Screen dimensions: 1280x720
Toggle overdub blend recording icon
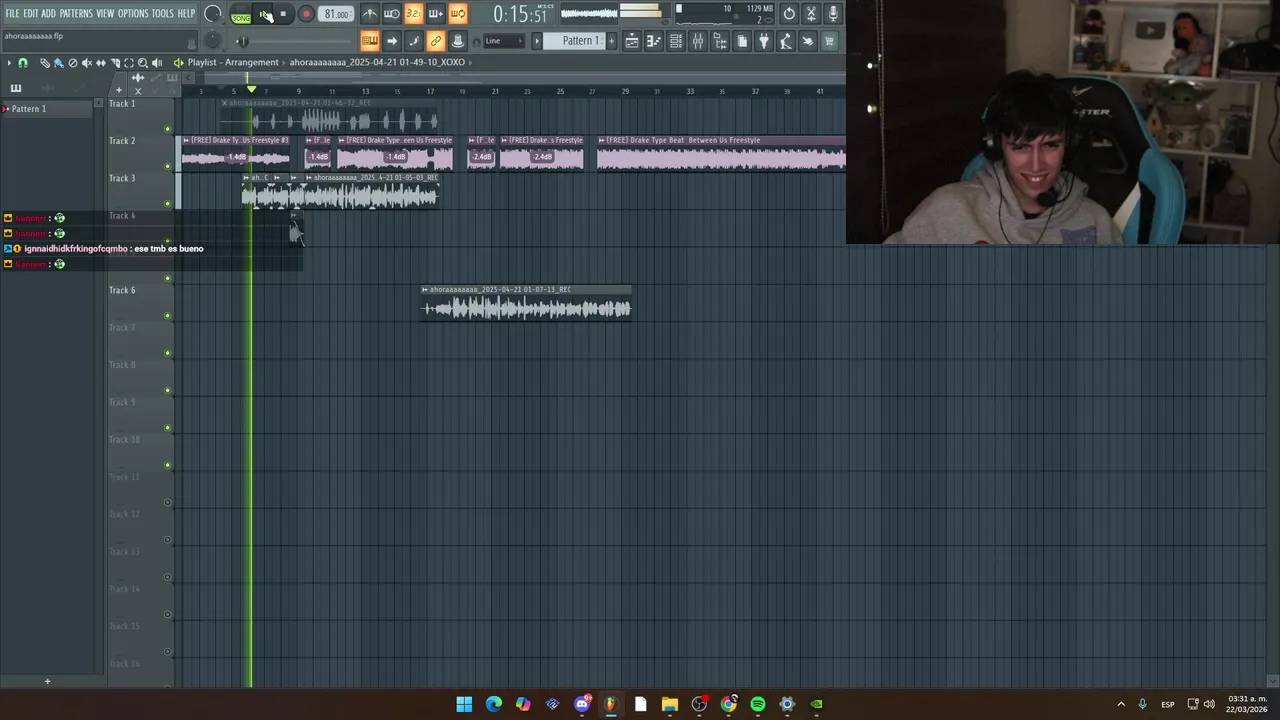[x=435, y=13]
